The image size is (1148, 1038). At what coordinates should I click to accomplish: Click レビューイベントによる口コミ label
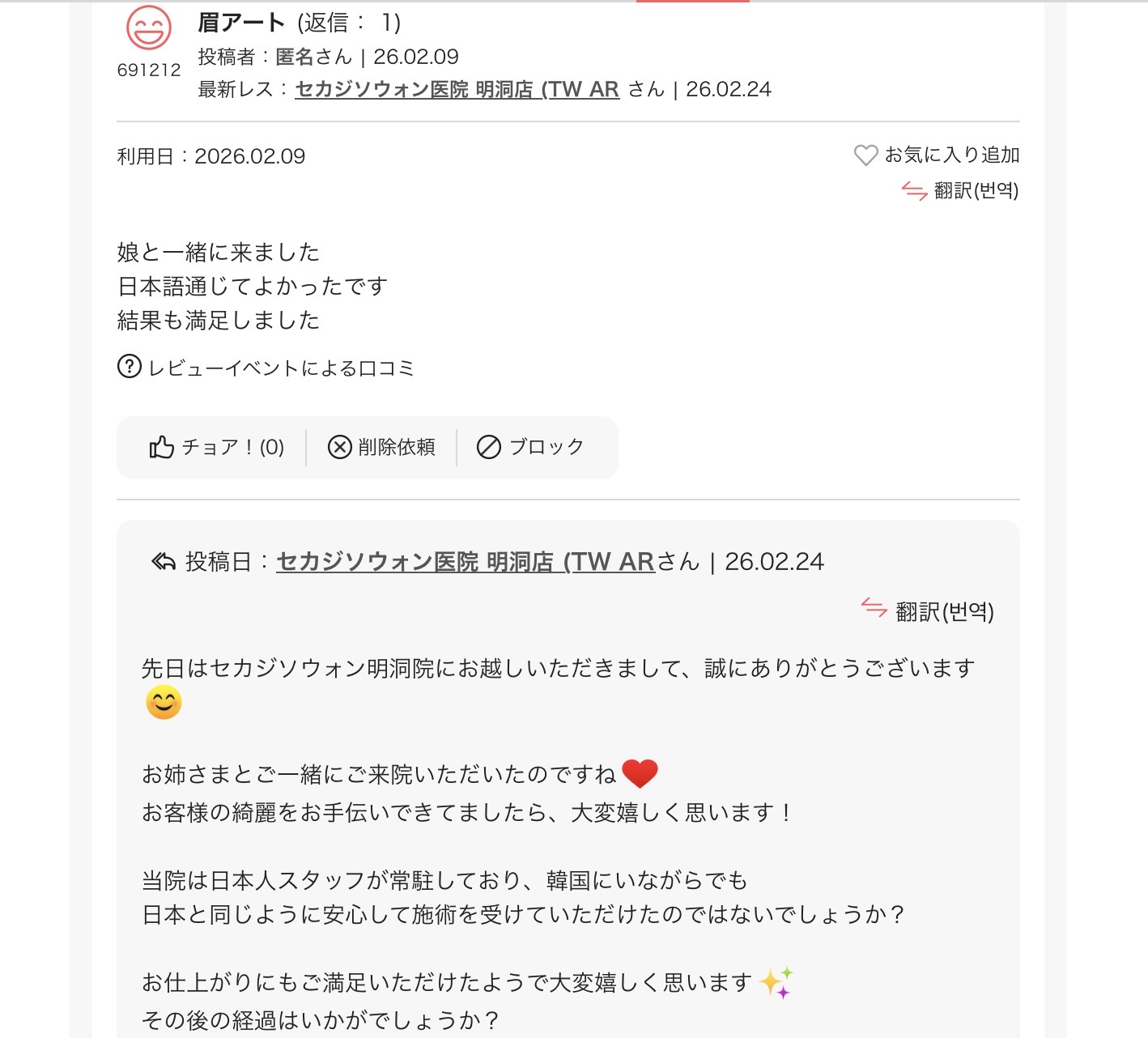[x=281, y=368]
